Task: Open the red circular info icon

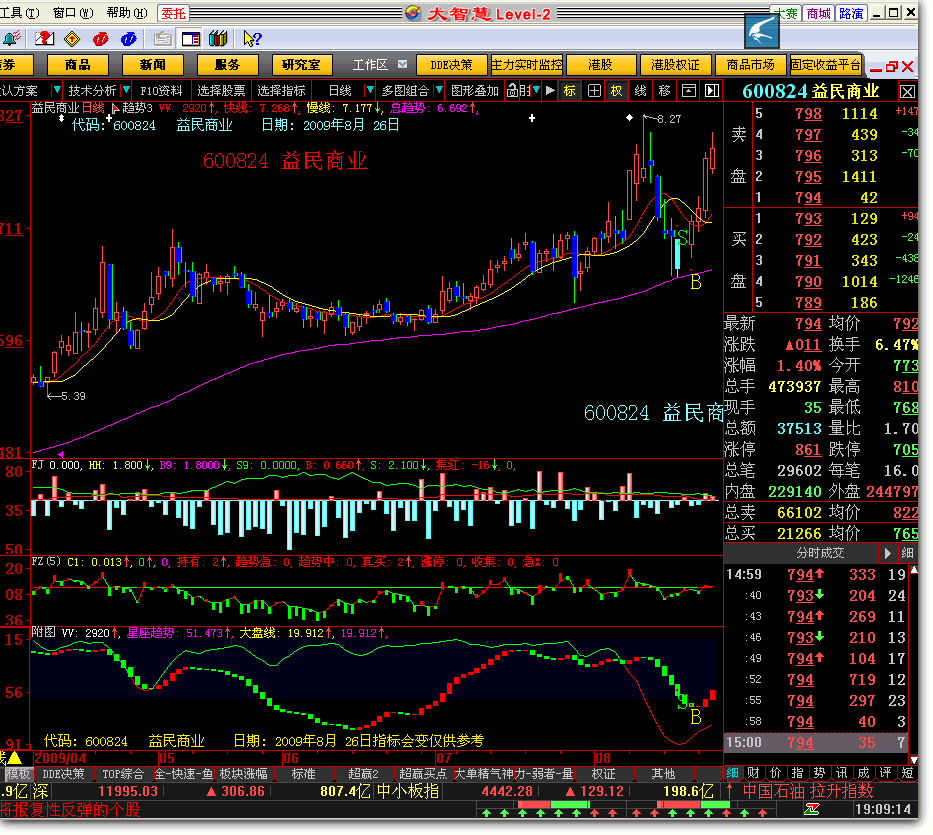Action: [101, 39]
